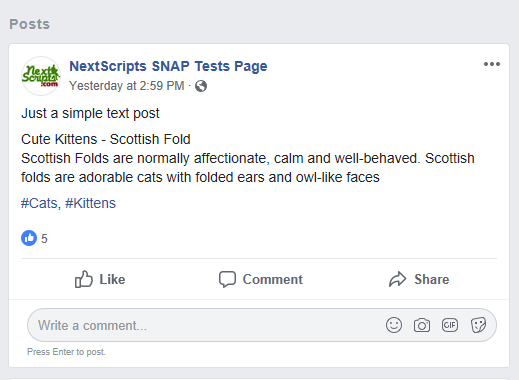Attach a photo via the camera icon
Image resolution: width=519 pixels, height=380 pixels.
click(422, 325)
